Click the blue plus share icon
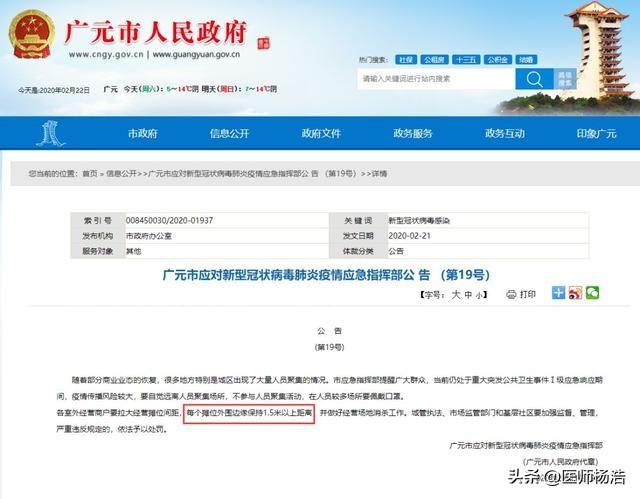Screen dimensions: 640x499 click(559, 294)
